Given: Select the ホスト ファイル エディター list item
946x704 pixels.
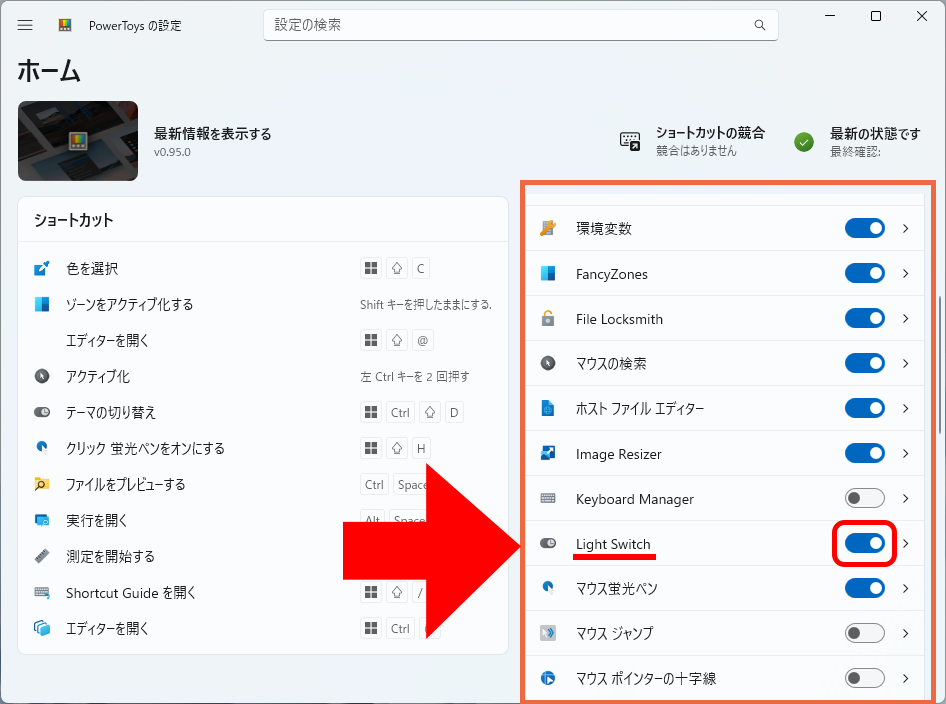Looking at the screenshot, I should [x=640, y=409].
